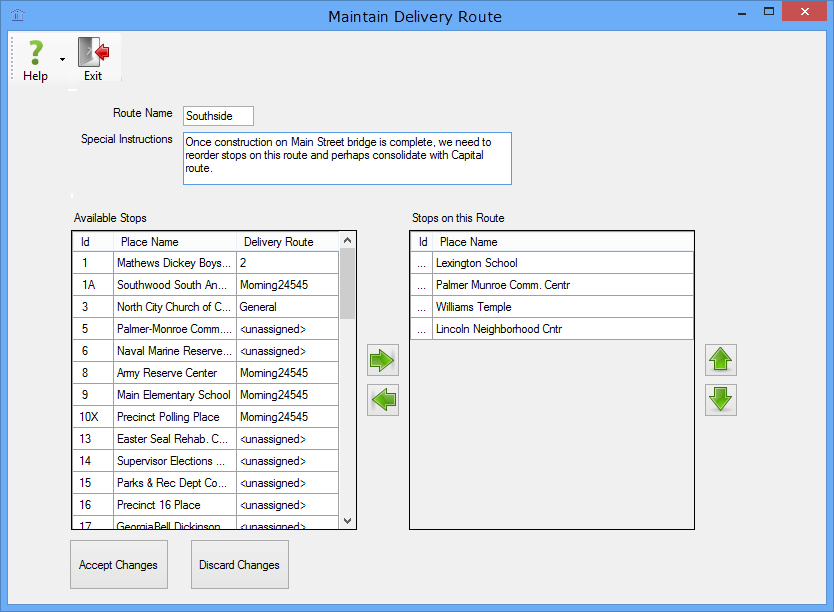
Task: Select Army Reserve Center row
Action: click(205, 373)
